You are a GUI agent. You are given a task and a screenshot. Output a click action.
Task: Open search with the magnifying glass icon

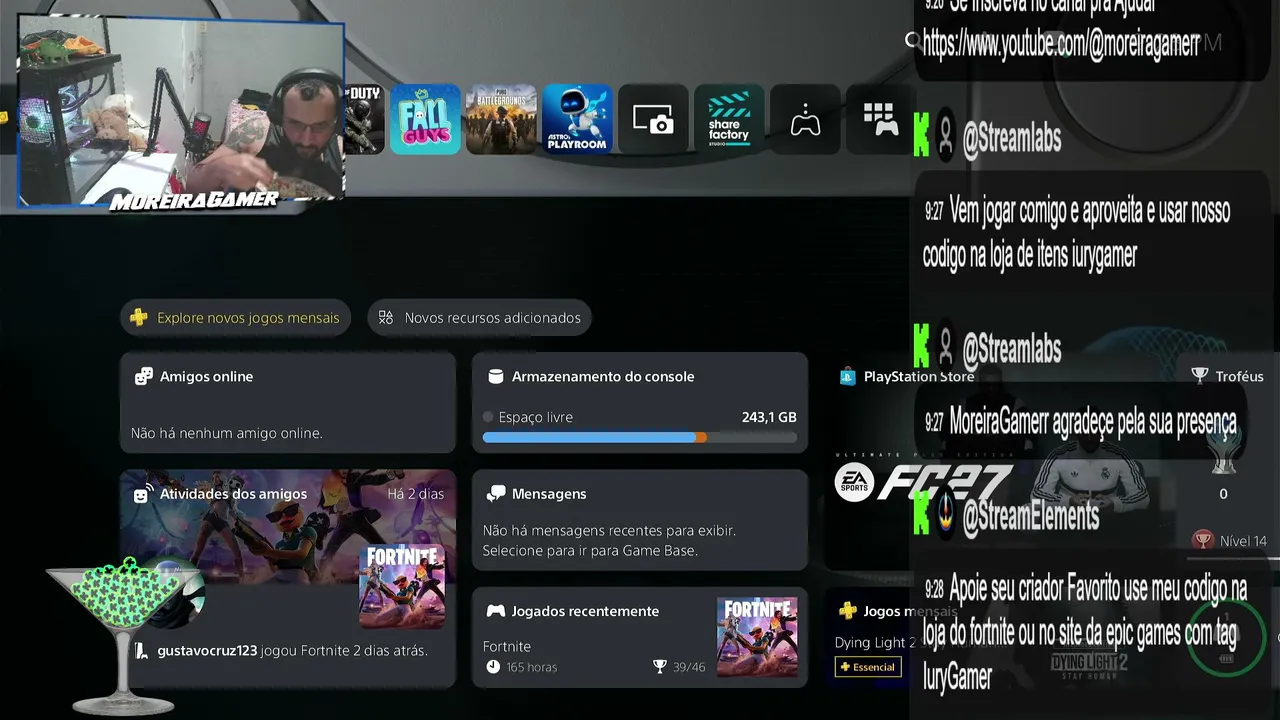click(912, 41)
